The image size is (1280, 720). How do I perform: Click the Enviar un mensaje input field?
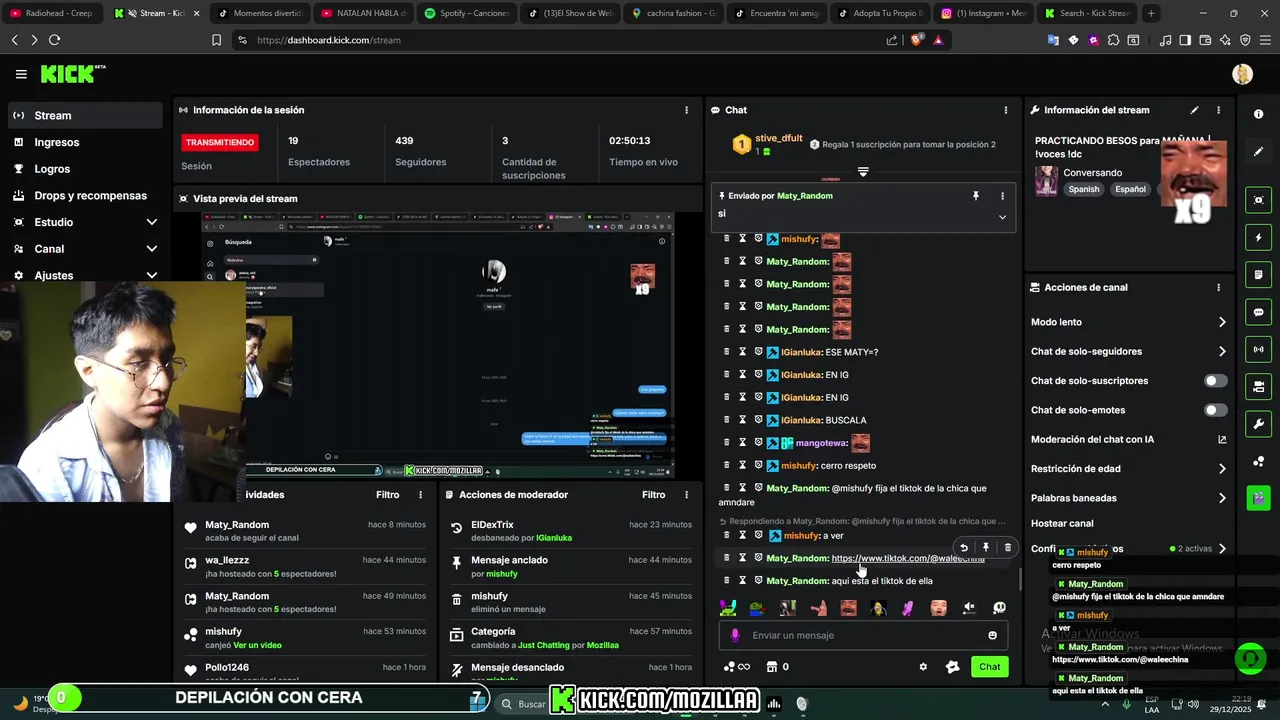click(863, 635)
